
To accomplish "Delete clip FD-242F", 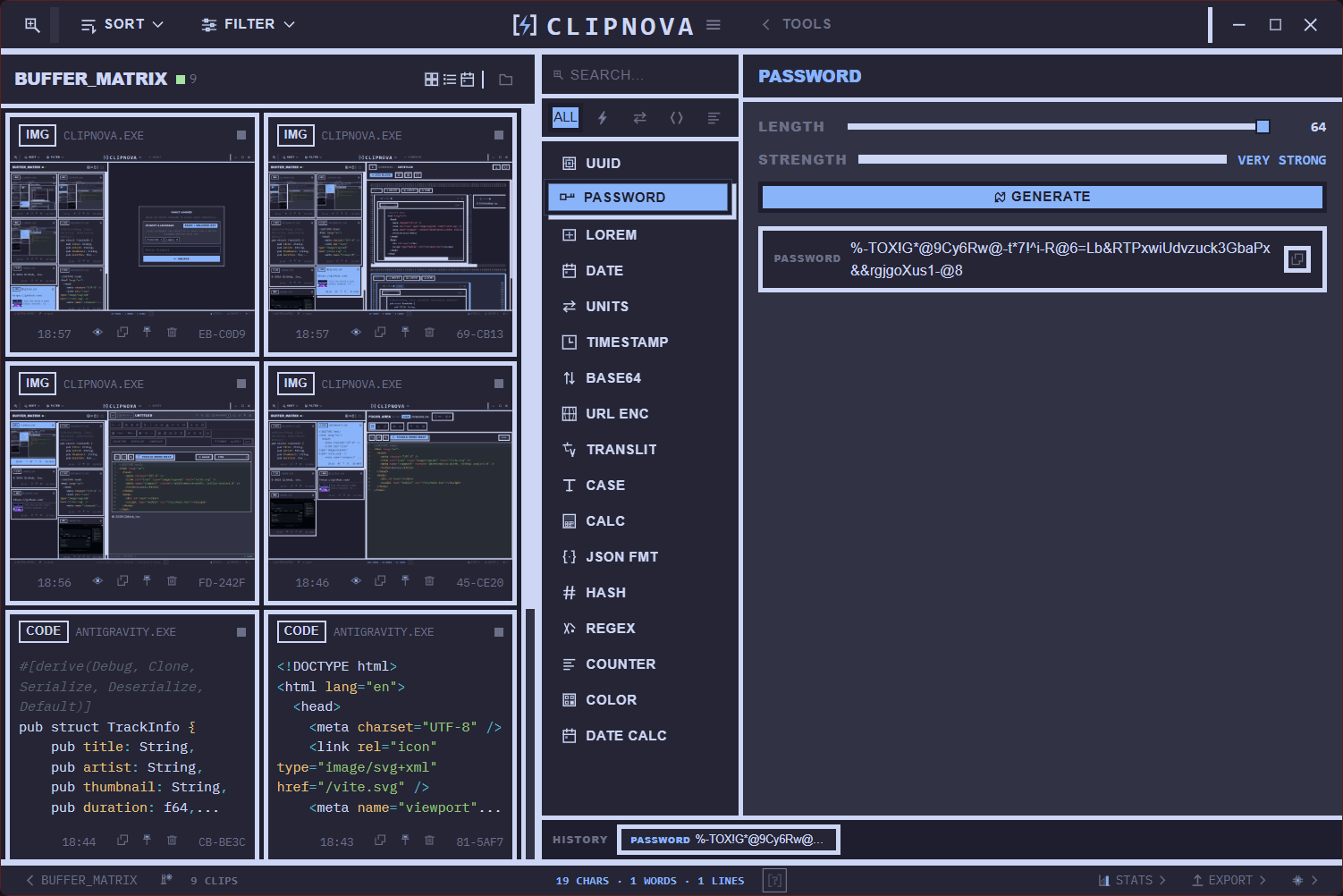I will tap(172, 581).
